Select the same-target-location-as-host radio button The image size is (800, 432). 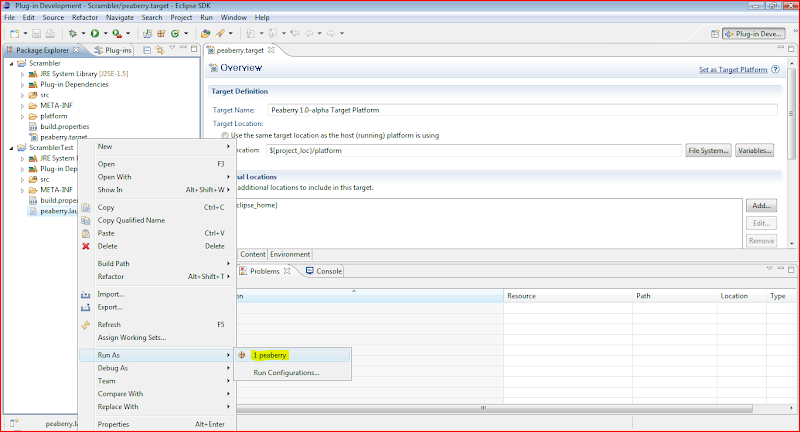224,136
